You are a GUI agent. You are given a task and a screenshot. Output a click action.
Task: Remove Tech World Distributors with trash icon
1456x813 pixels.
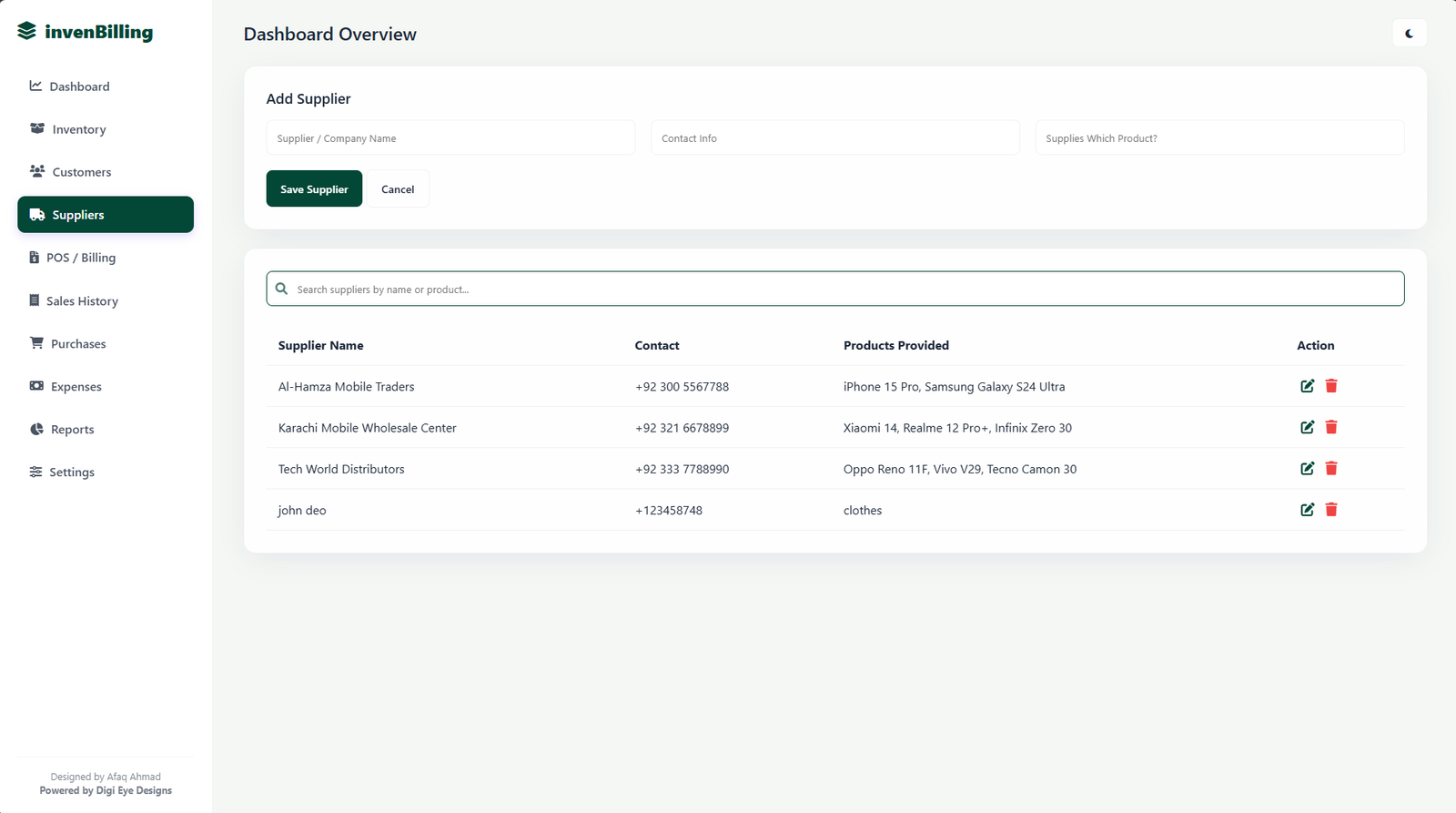pyautogui.click(x=1331, y=469)
